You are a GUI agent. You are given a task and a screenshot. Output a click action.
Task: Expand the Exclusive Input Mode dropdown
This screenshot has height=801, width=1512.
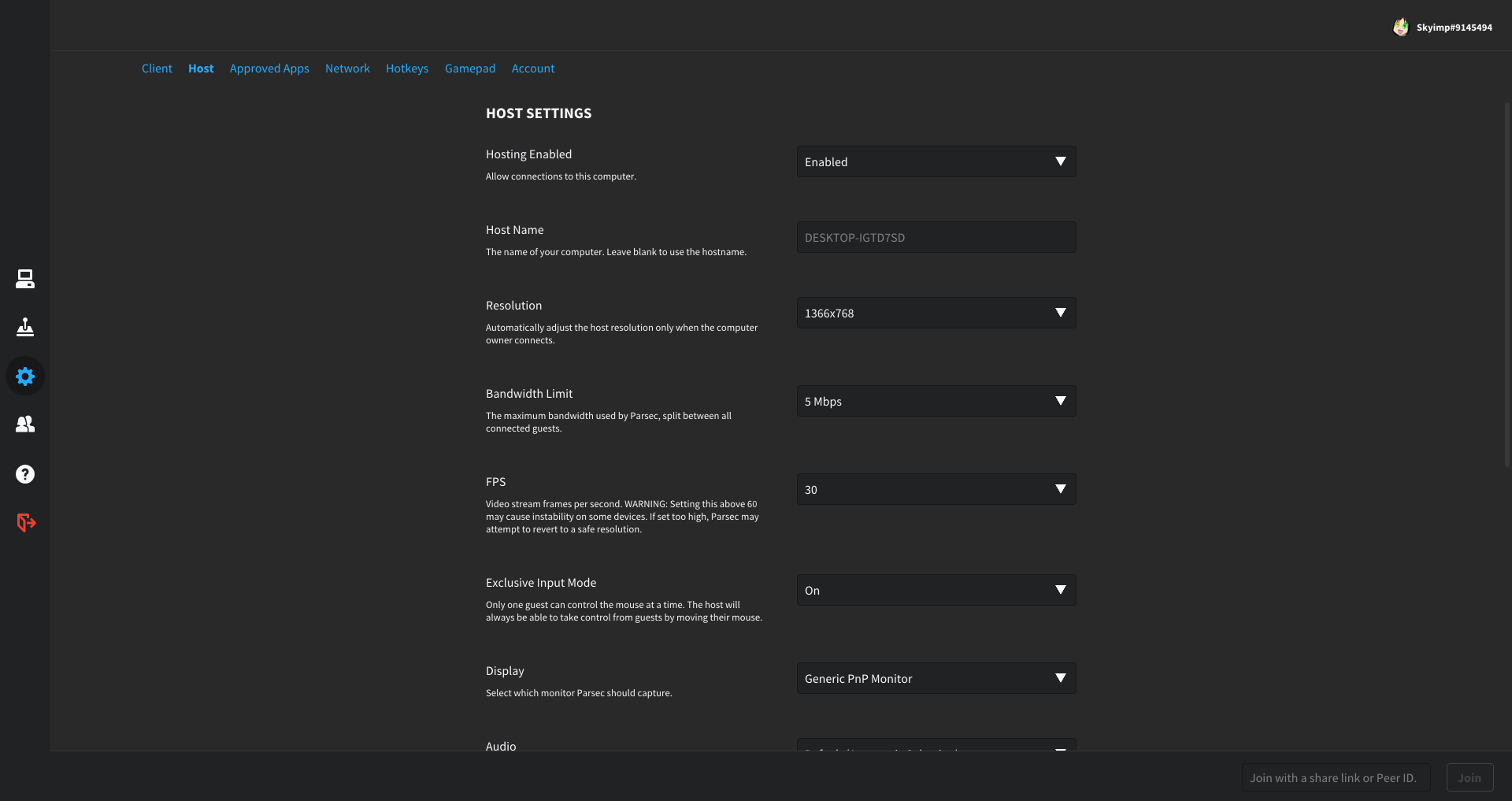coord(936,590)
